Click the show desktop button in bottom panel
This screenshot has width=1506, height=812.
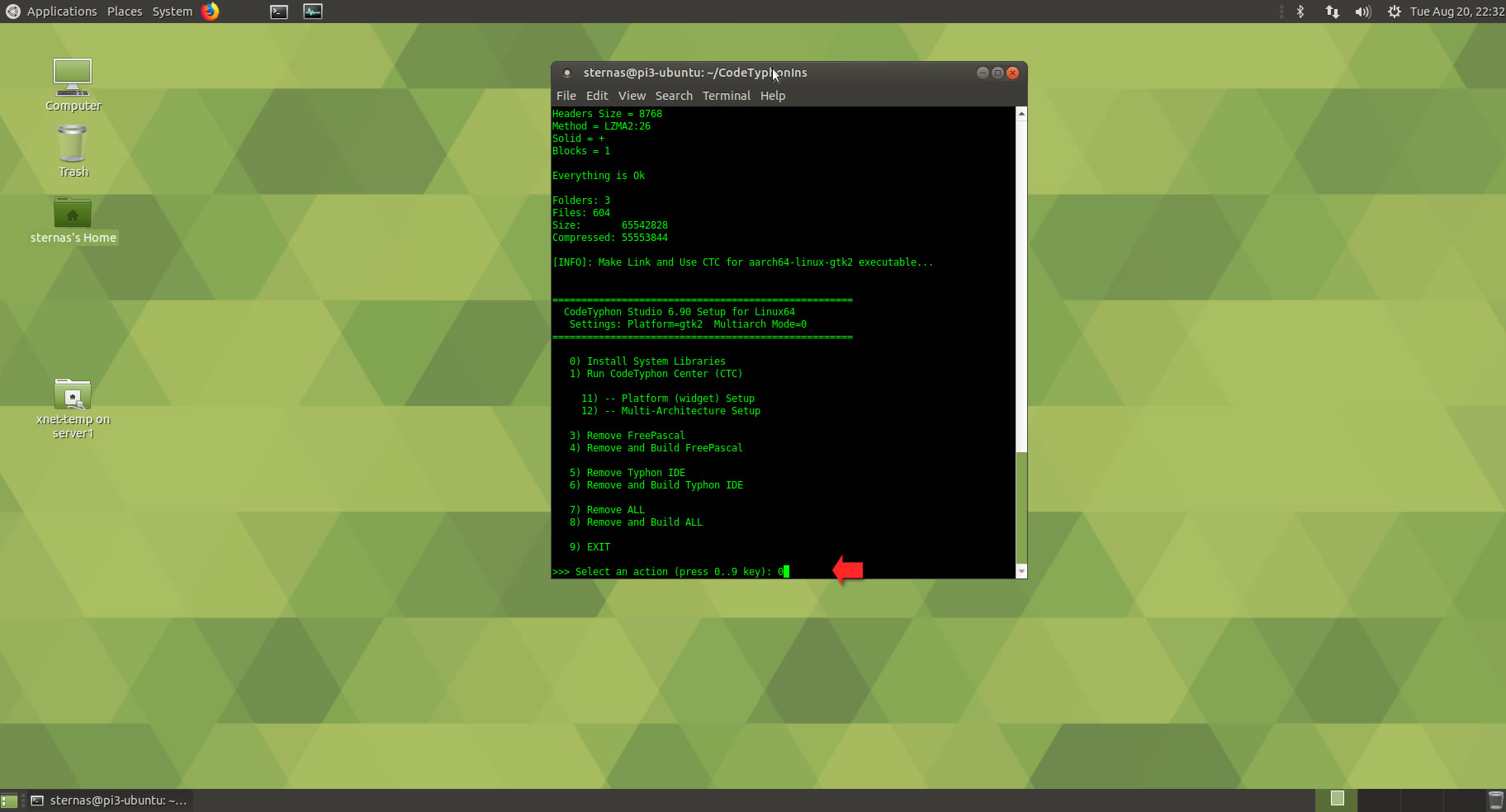9,800
